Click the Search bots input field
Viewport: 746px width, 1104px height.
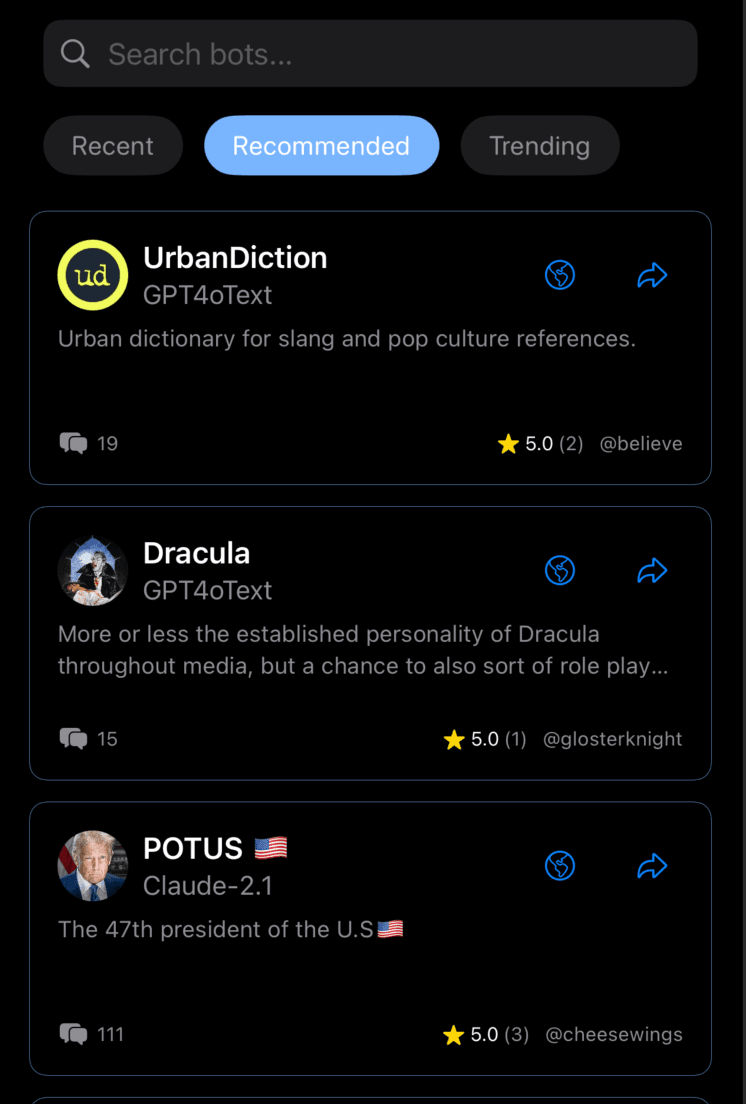point(390,53)
